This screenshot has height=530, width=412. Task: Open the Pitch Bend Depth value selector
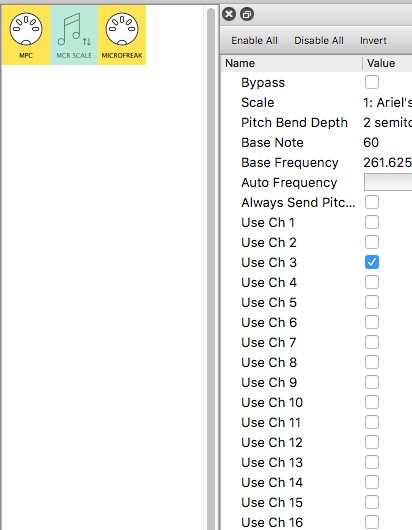(387, 122)
